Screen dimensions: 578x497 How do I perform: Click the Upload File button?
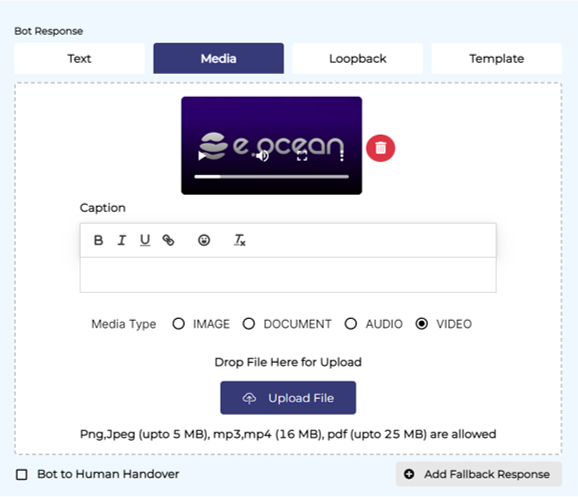tap(288, 398)
